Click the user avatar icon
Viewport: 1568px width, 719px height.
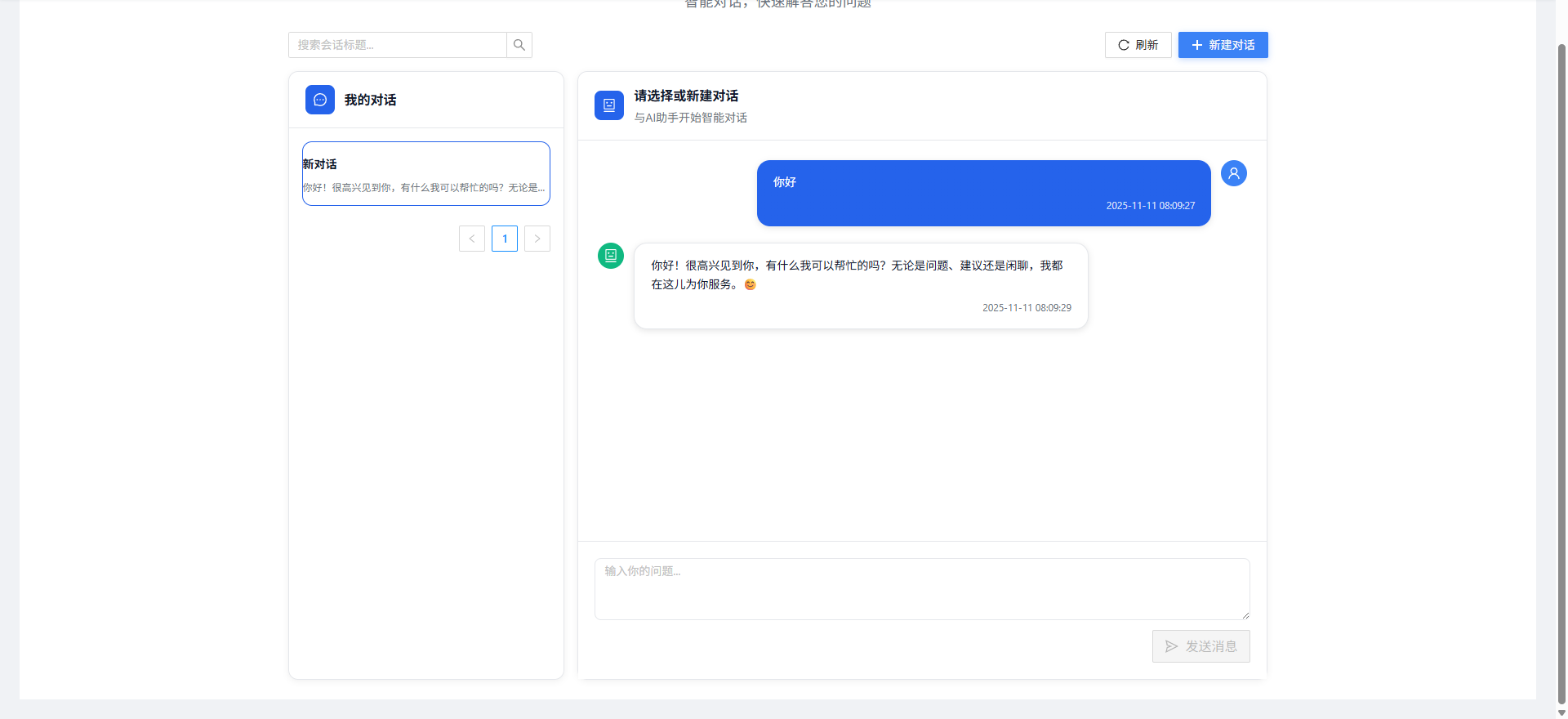tap(1234, 173)
